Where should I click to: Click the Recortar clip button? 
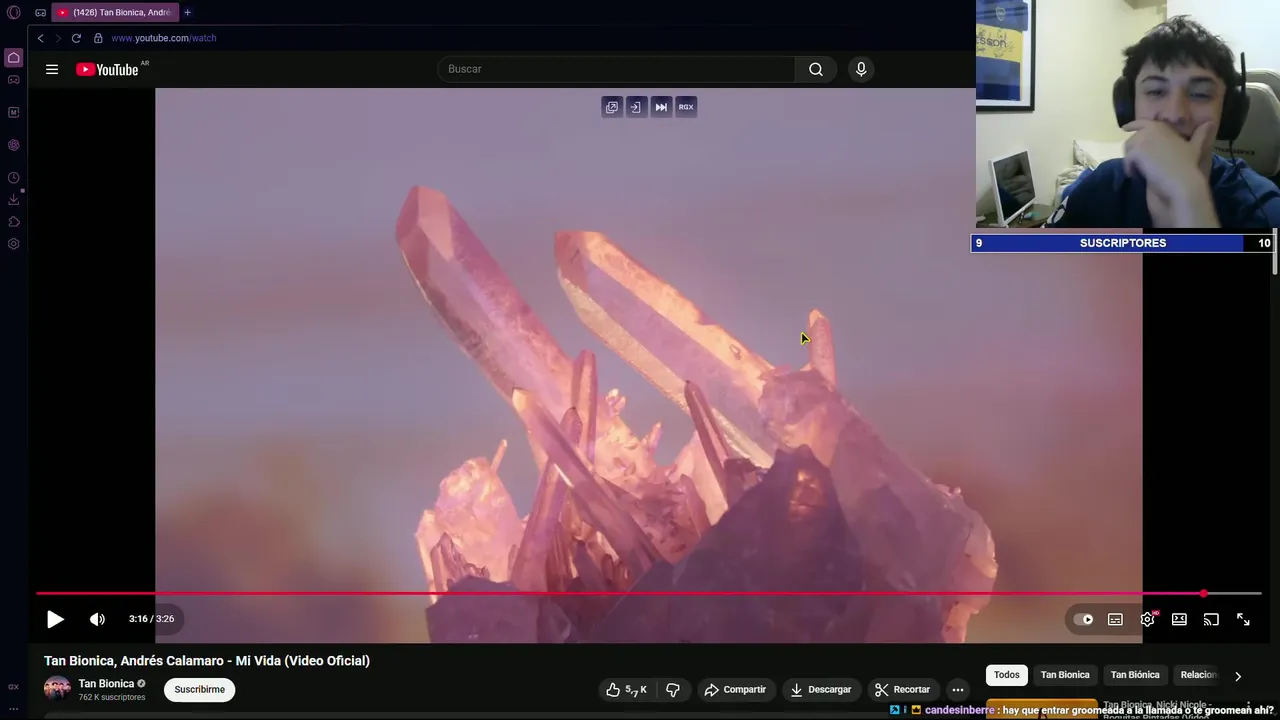click(902, 689)
